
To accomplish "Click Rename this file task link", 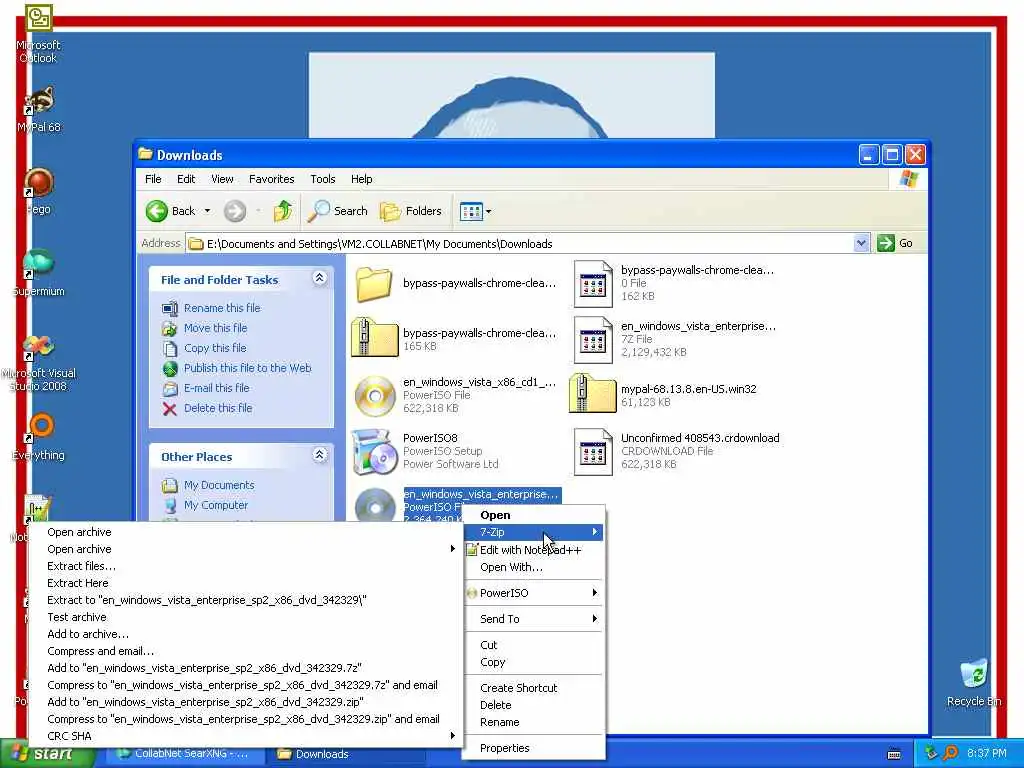I will point(222,308).
